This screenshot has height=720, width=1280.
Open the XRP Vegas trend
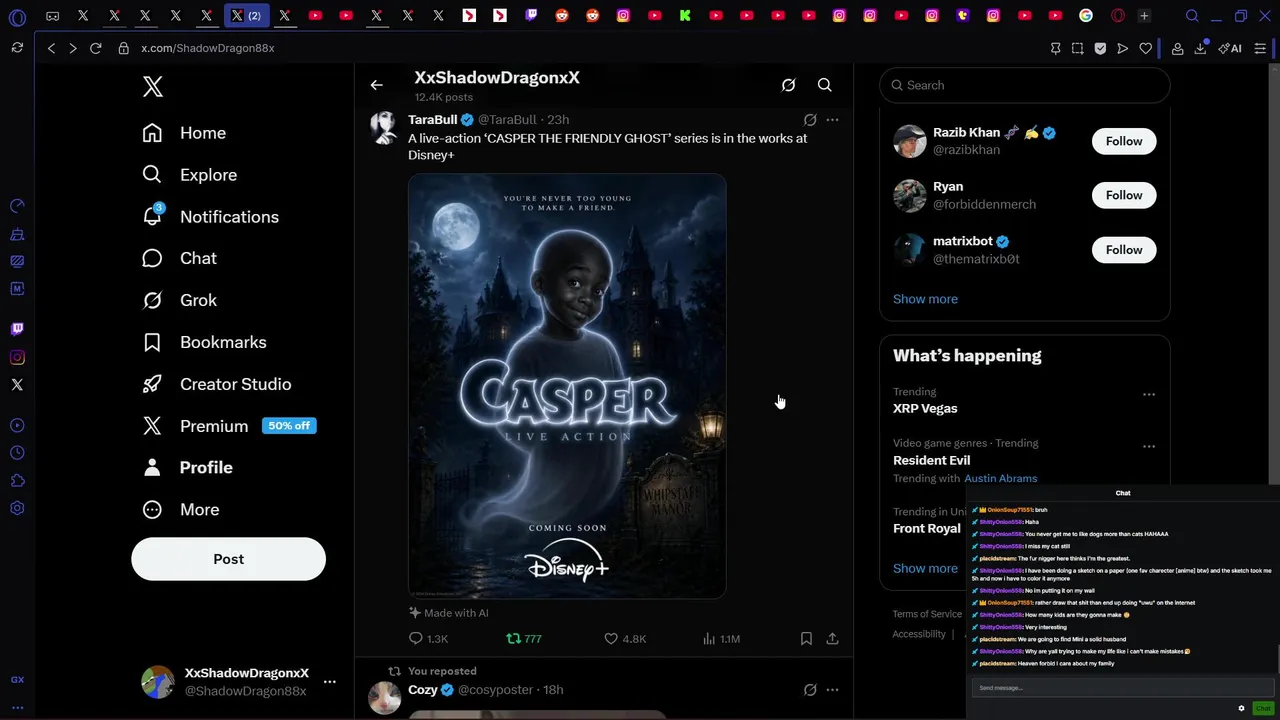click(x=925, y=408)
